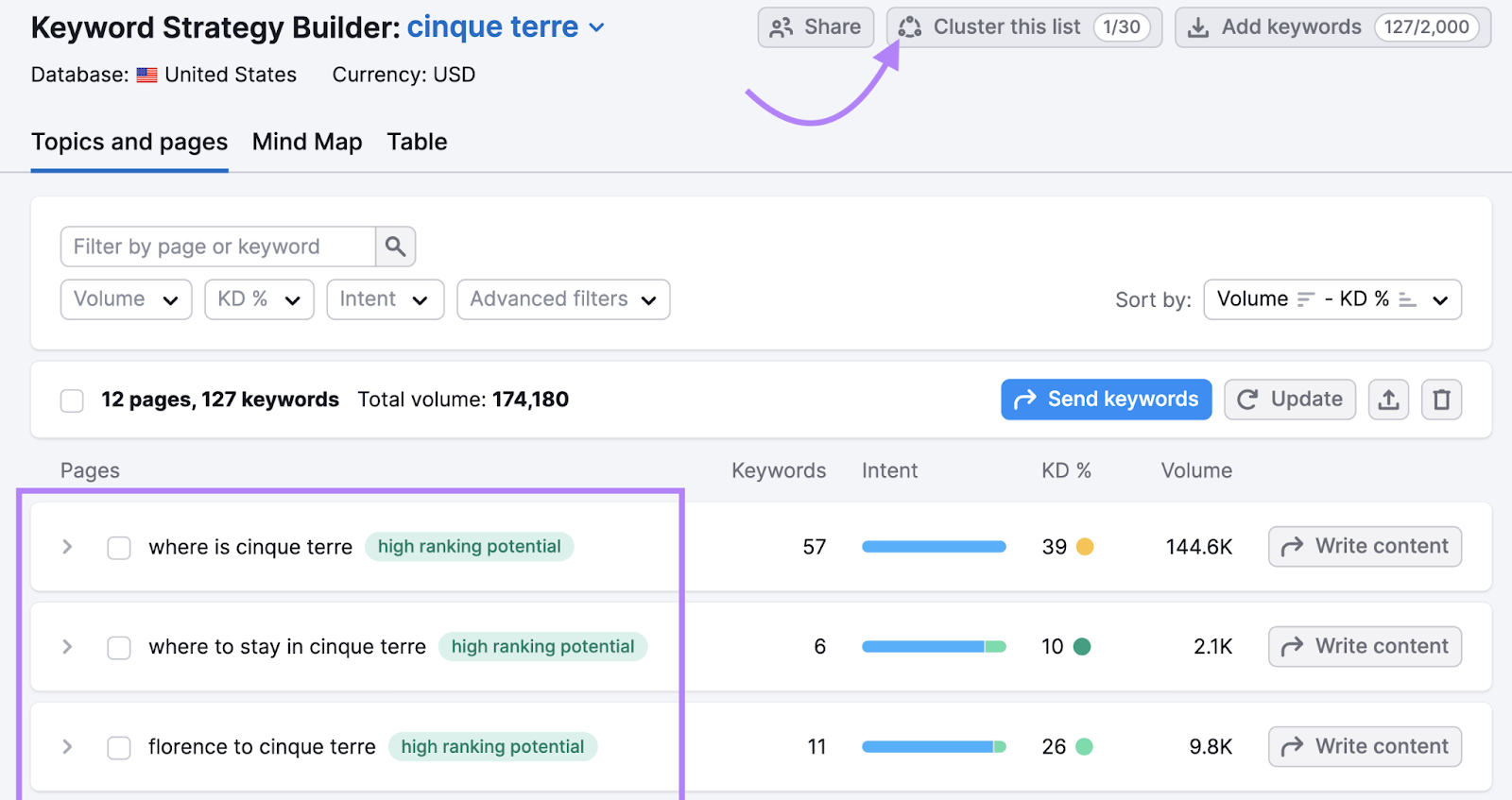Expand the where to stay in cinque terre row
This screenshot has height=800, width=1512.
(67, 647)
